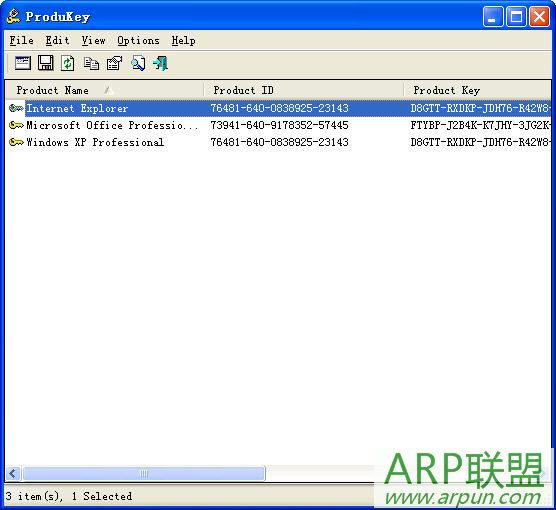Open the View menu

[x=94, y=40]
